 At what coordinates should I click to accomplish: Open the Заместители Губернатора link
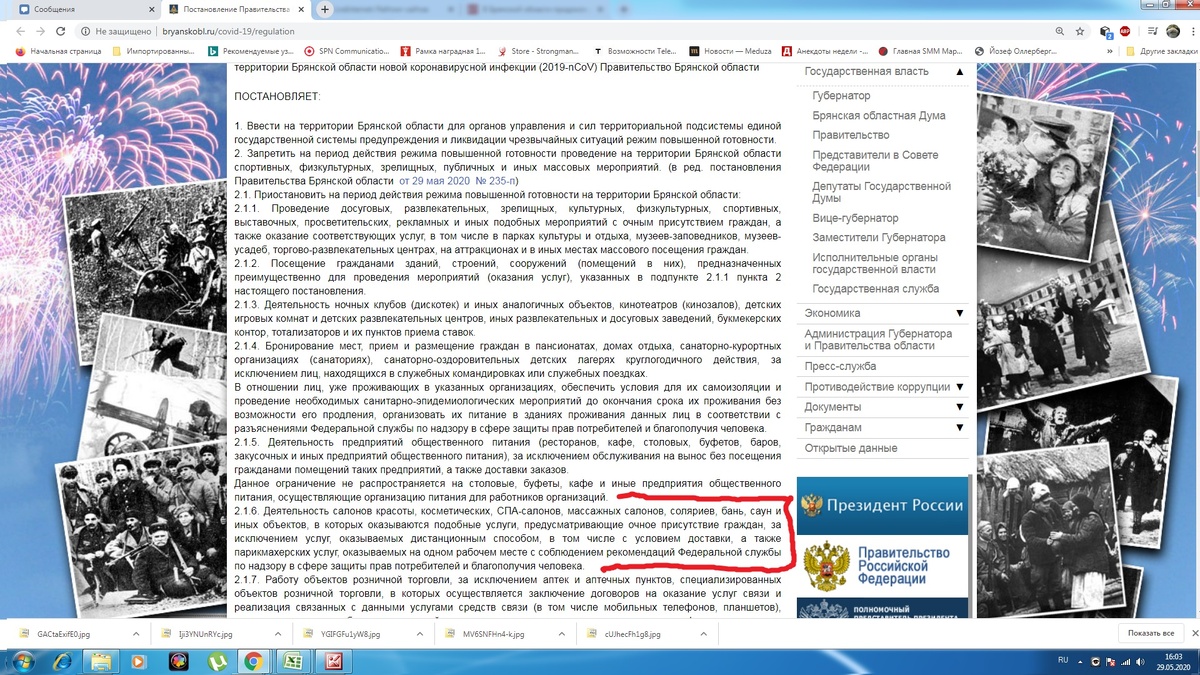pyautogui.click(x=879, y=238)
